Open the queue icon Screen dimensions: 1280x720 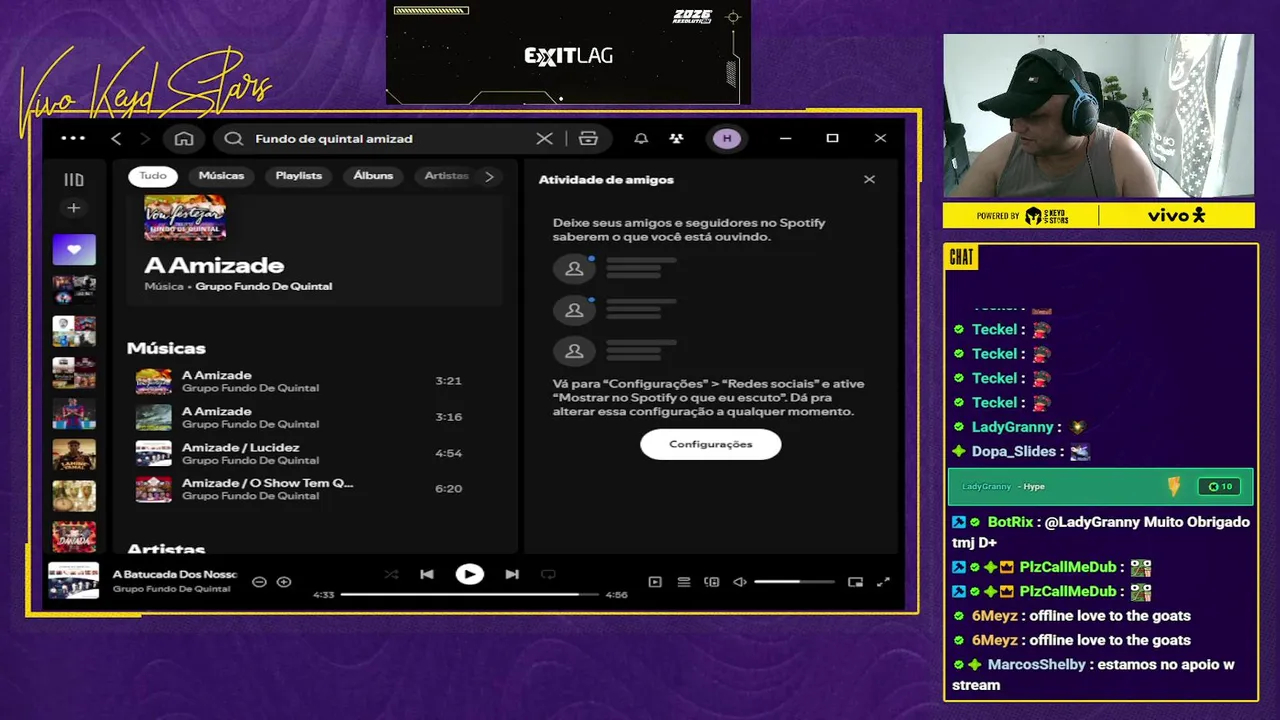pyautogui.click(x=684, y=582)
